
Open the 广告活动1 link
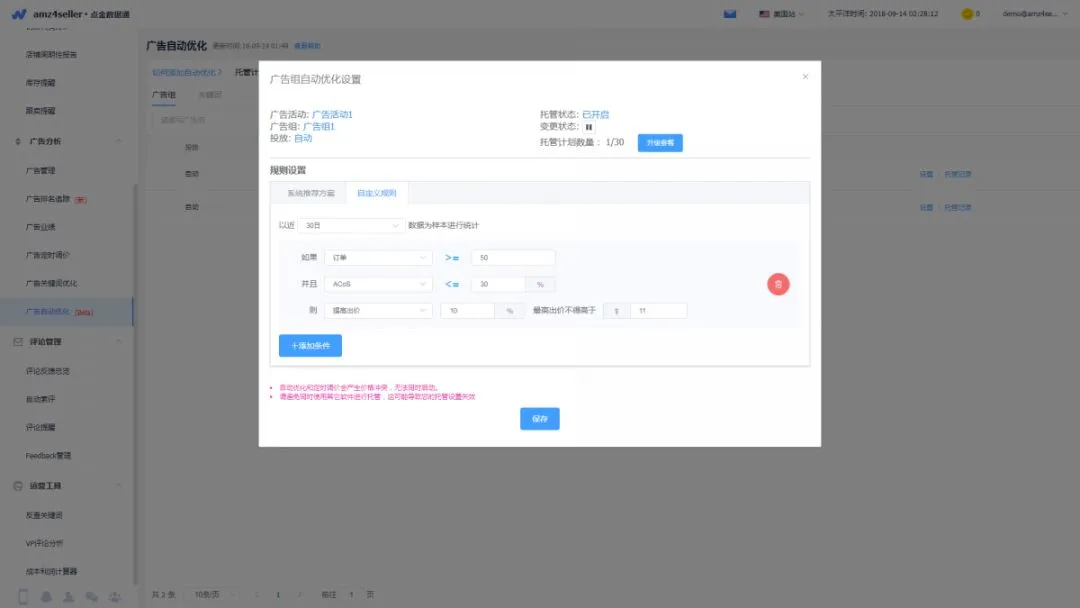point(332,114)
